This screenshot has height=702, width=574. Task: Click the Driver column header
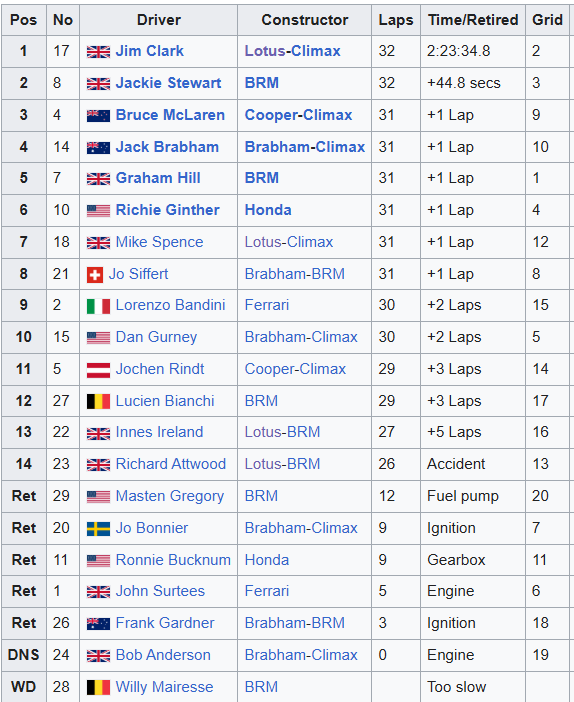158,20
